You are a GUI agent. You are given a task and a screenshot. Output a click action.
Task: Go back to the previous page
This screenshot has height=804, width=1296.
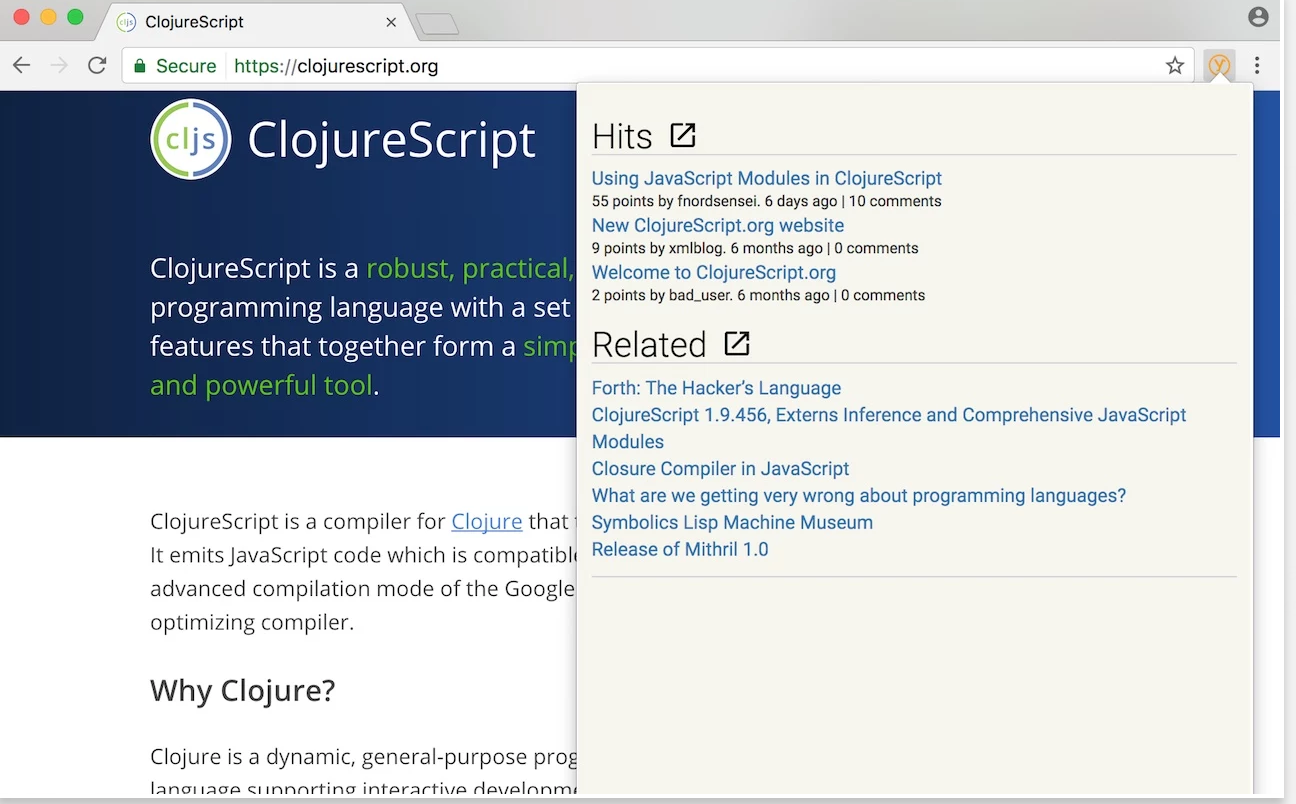22,66
